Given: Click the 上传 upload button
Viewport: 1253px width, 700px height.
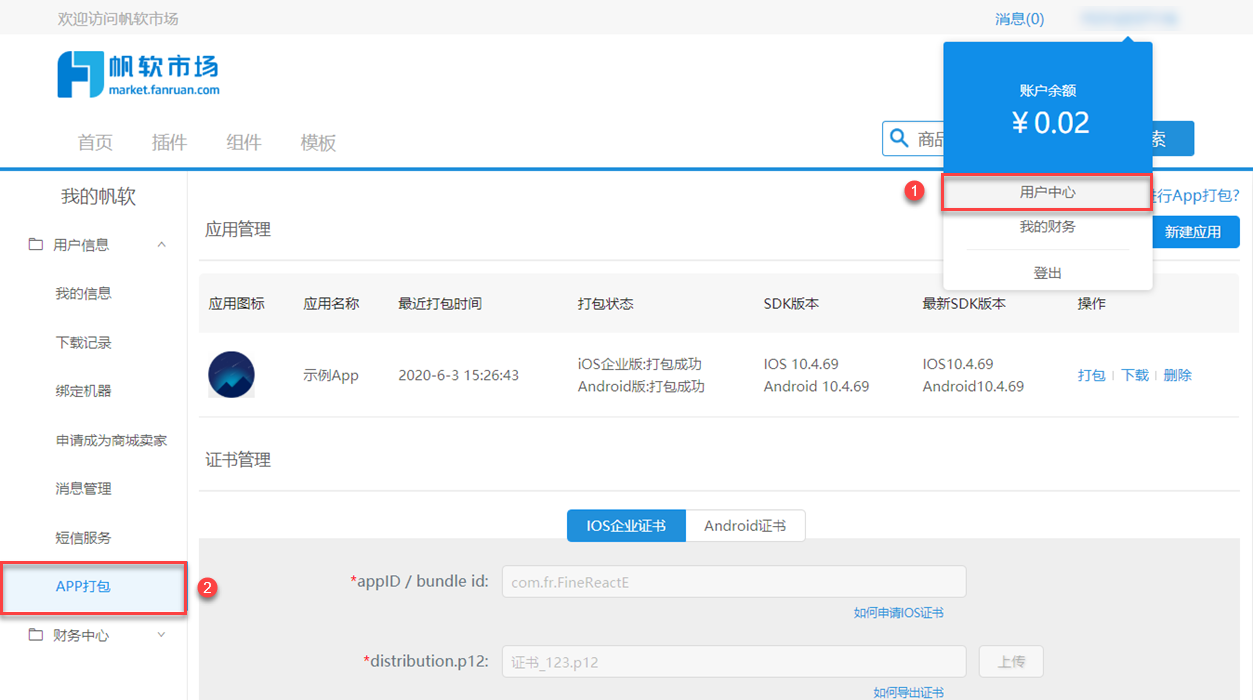Looking at the screenshot, I should 1009,661.
